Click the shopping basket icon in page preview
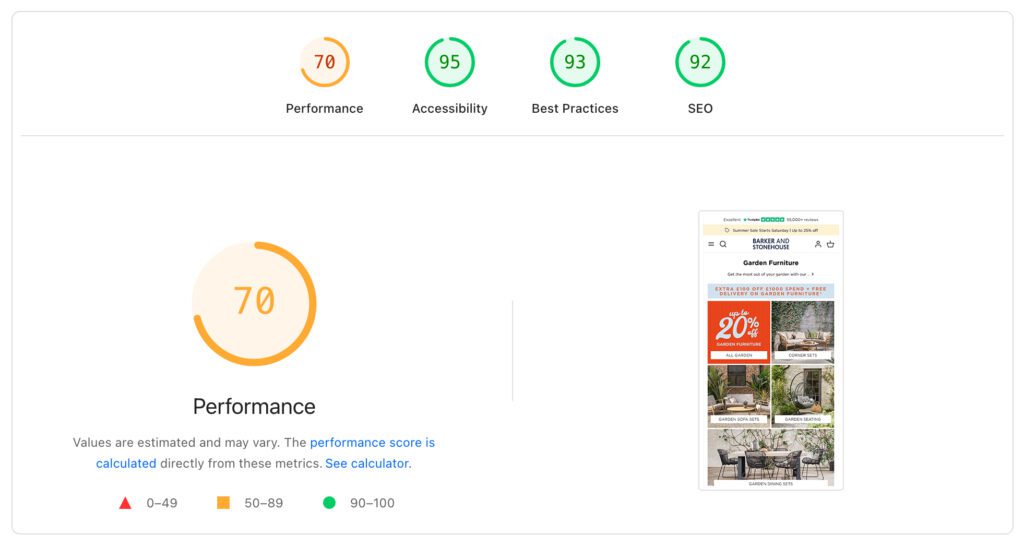This screenshot has width=1024, height=547. point(830,244)
